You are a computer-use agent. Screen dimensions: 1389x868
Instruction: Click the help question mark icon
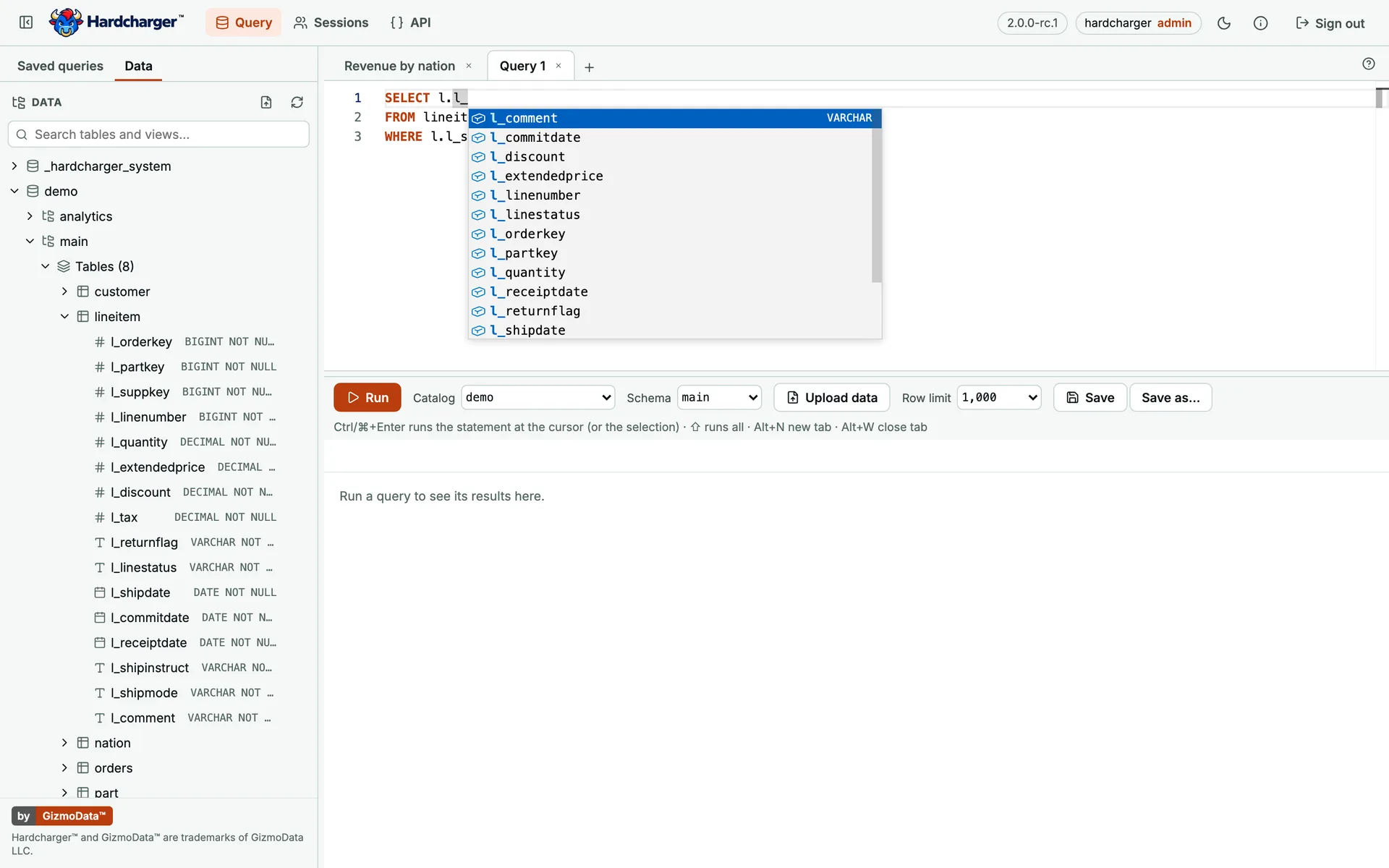click(x=1368, y=64)
